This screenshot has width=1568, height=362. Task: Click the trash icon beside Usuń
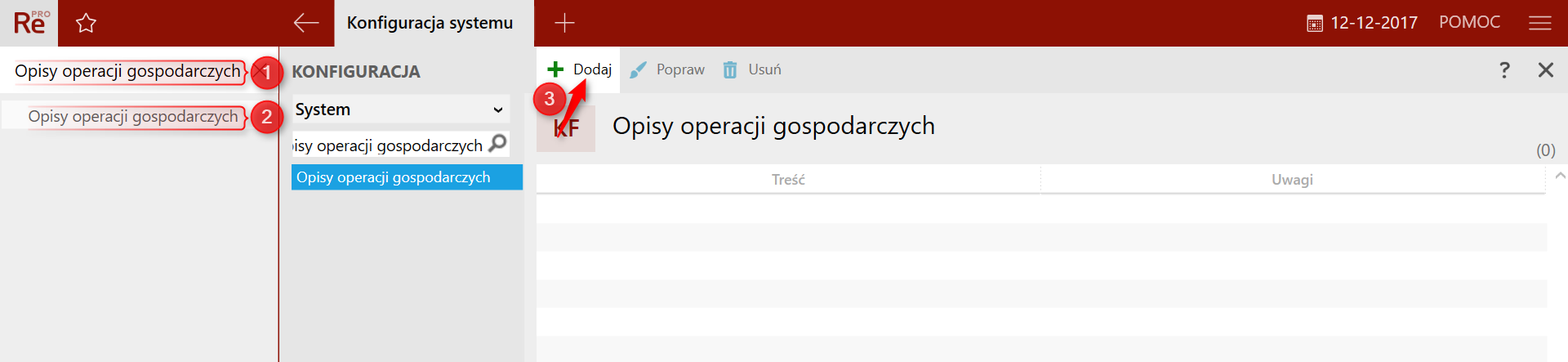pyautogui.click(x=730, y=69)
